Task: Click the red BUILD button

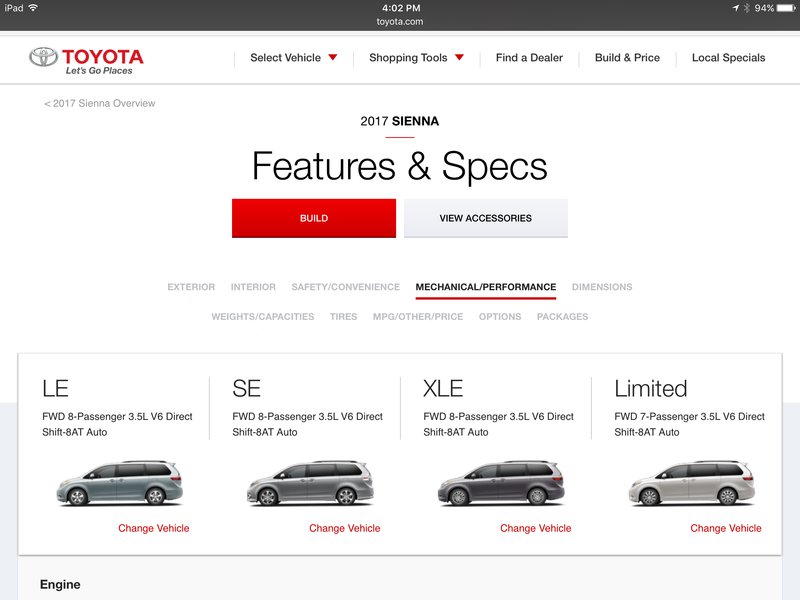Action: [314, 218]
